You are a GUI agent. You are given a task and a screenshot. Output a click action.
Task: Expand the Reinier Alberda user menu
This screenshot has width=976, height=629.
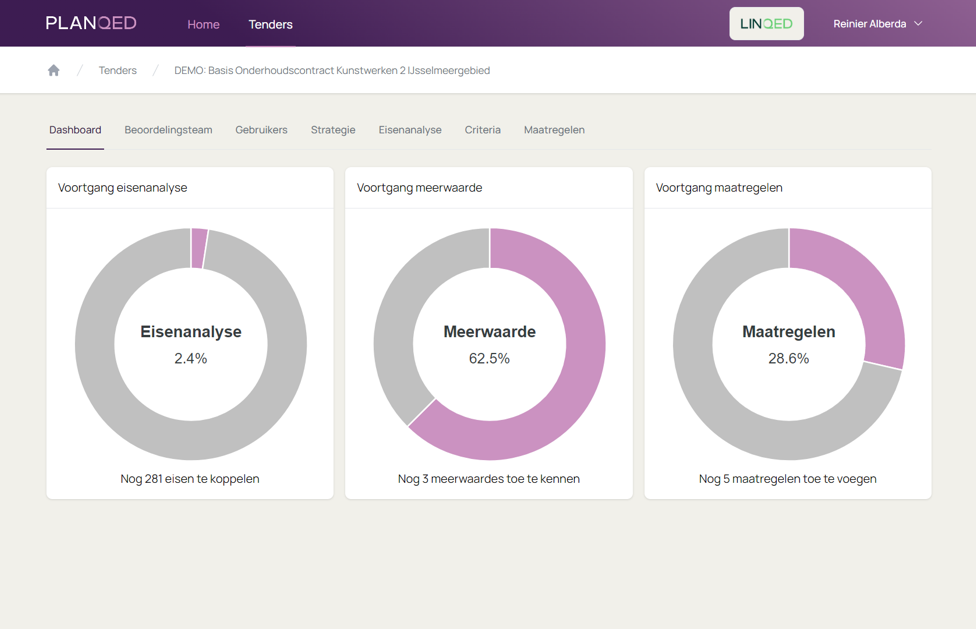tap(878, 24)
